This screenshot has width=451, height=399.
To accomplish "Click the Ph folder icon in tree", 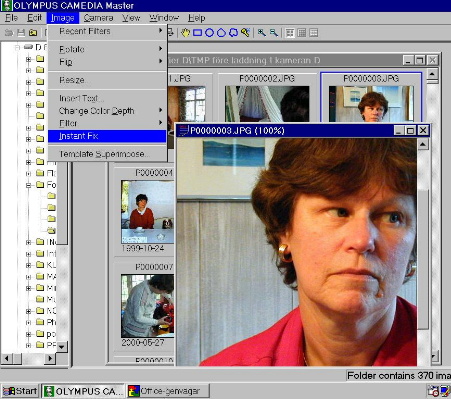I will (40, 322).
